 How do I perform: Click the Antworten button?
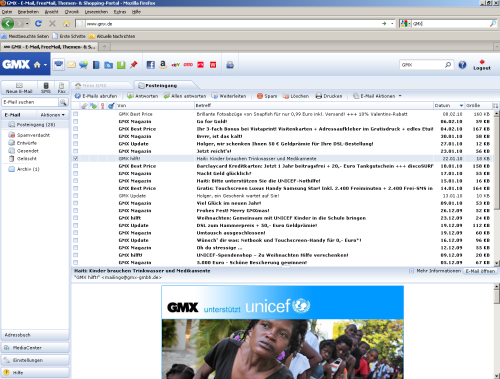tap(142, 96)
